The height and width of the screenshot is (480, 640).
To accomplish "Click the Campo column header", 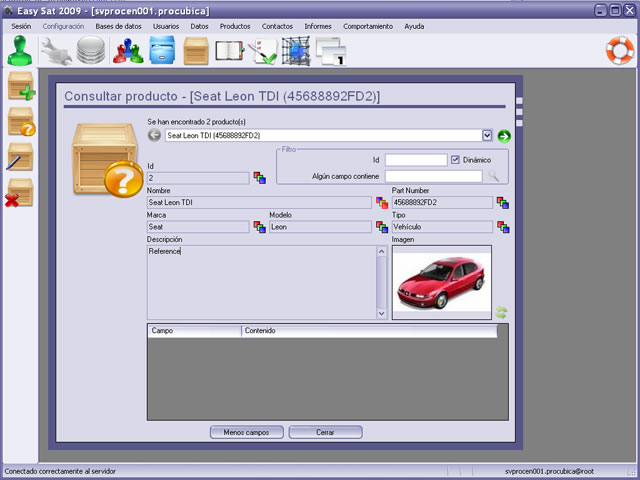I will pos(194,331).
